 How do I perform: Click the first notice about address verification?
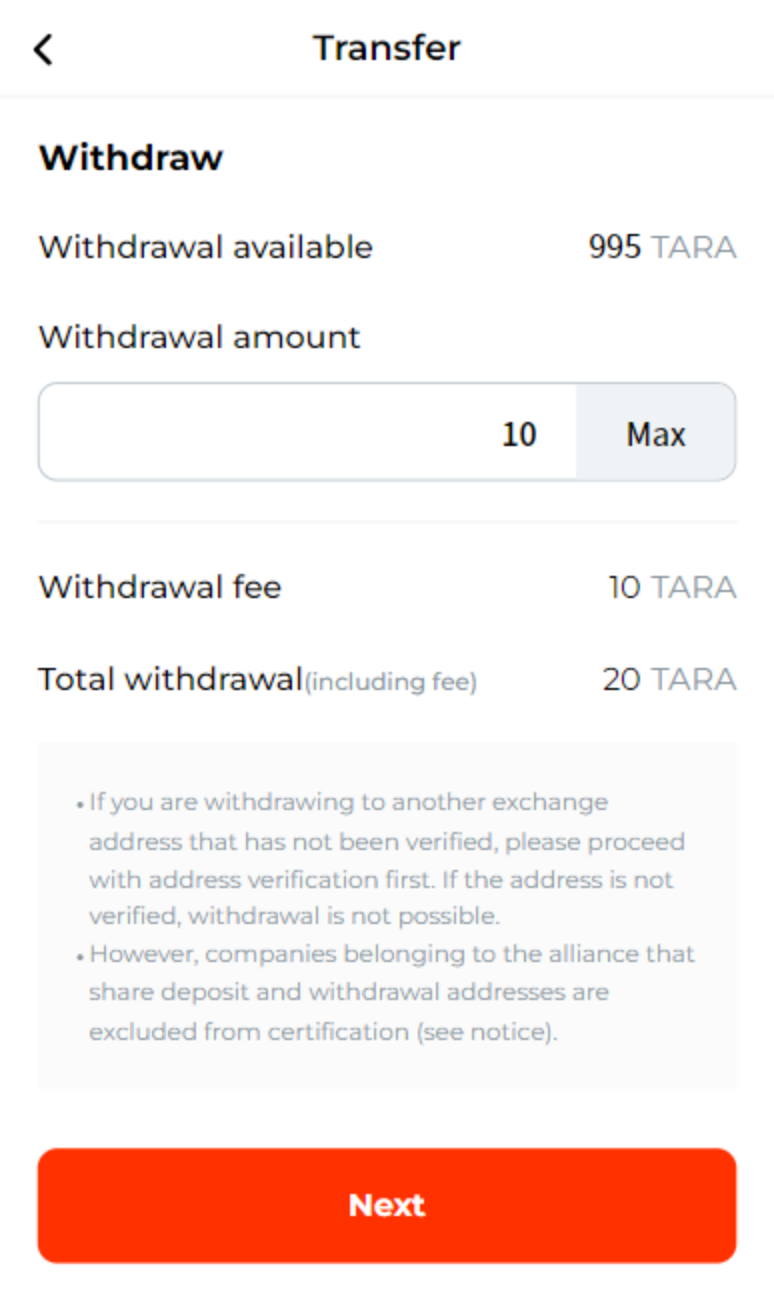(387, 859)
